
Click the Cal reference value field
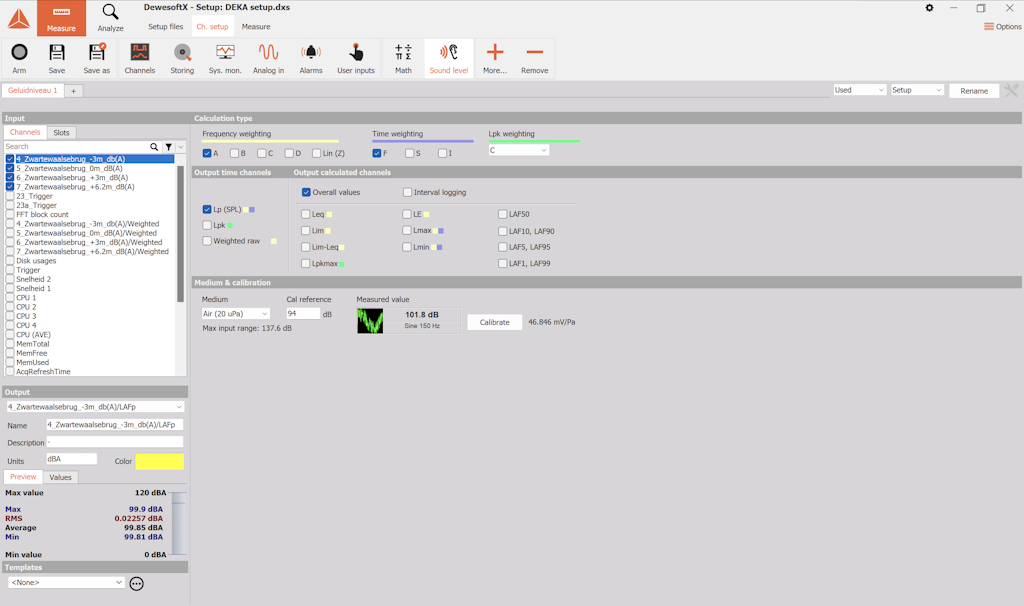pos(303,314)
